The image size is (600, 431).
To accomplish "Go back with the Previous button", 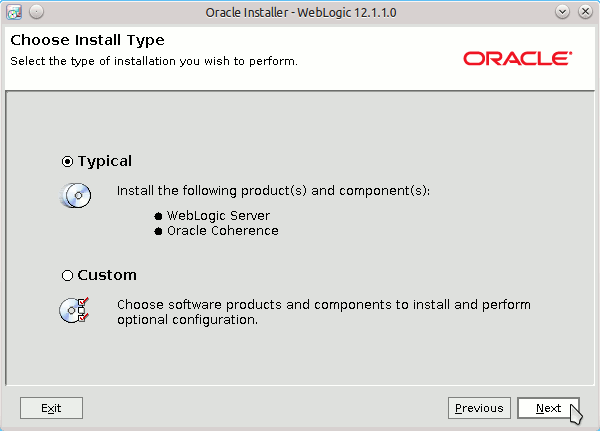I will [479, 408].
